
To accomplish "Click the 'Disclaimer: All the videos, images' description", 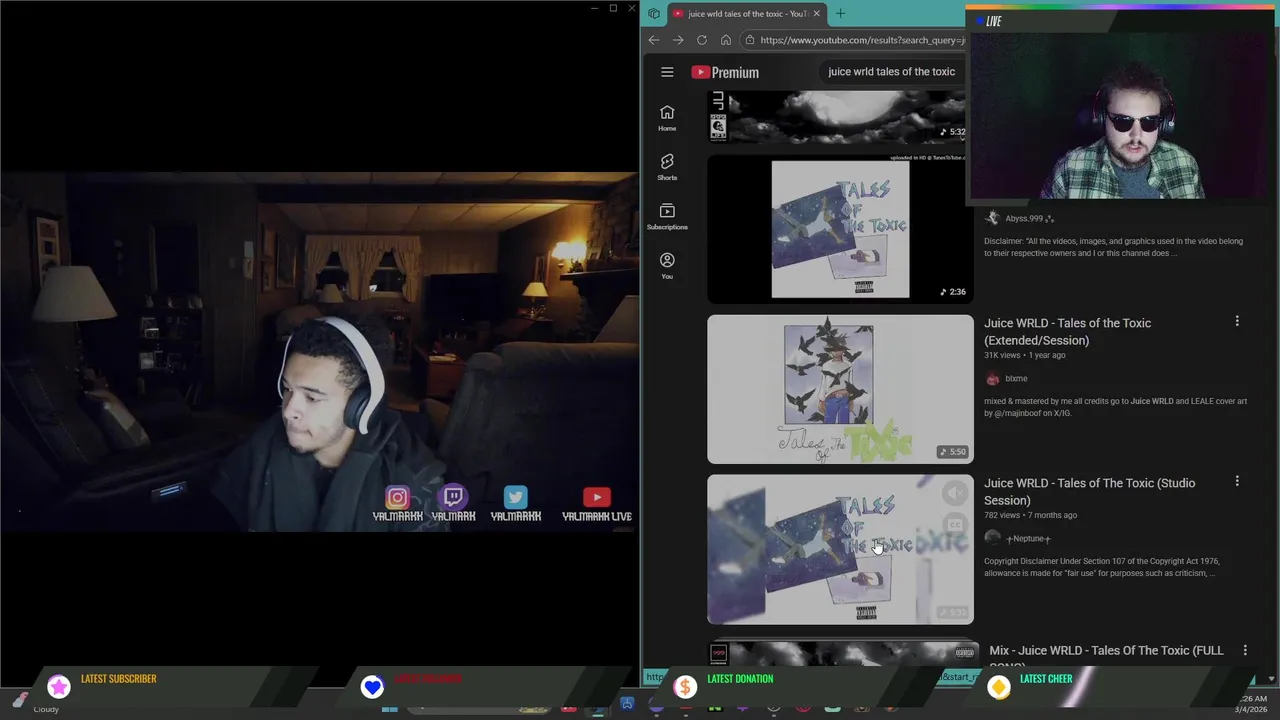I will pos(1113,247).
